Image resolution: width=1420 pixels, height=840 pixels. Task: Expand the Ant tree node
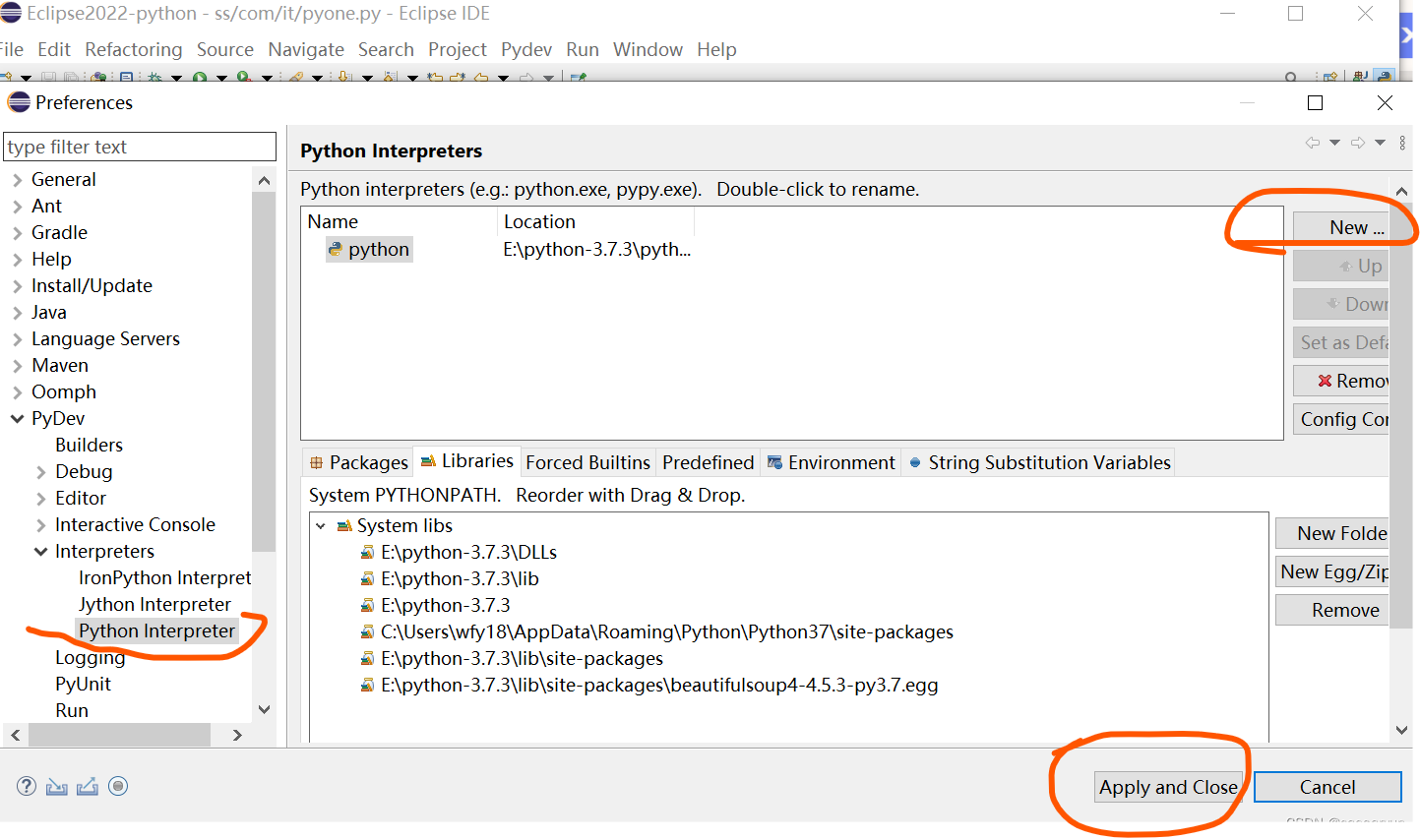(x=17, y=207)
